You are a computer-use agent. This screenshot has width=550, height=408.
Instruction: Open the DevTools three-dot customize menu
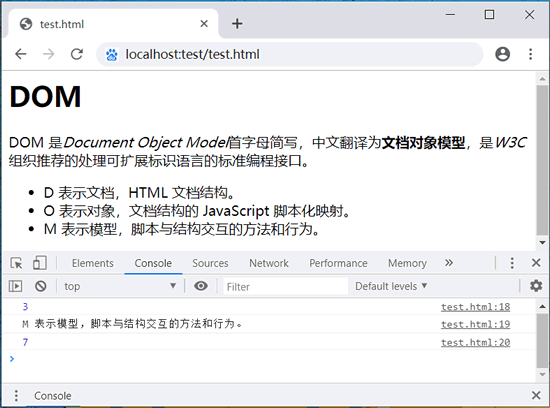(512, 263)
